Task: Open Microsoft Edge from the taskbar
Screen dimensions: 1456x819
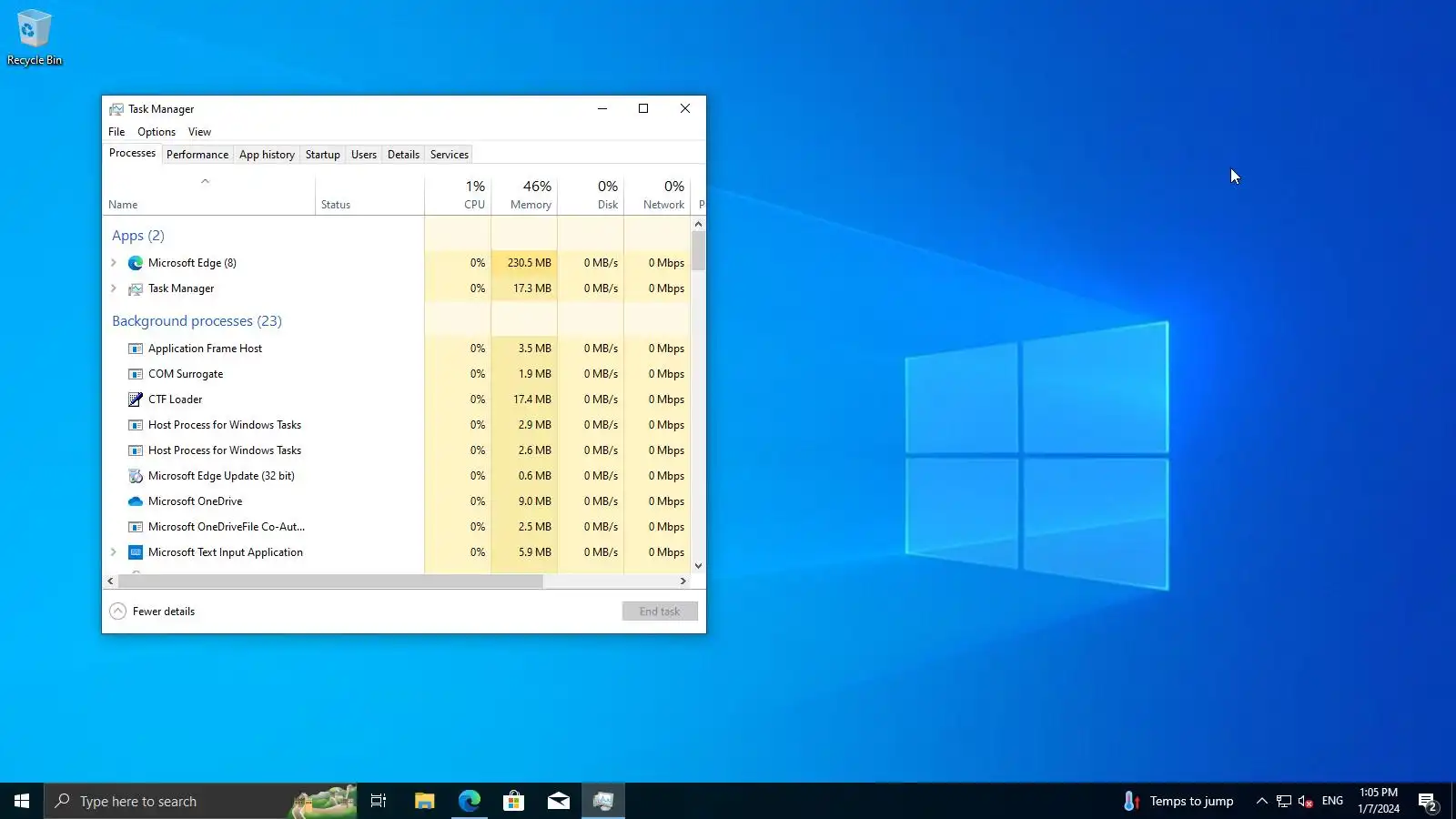Action: (x=469, y=801)
